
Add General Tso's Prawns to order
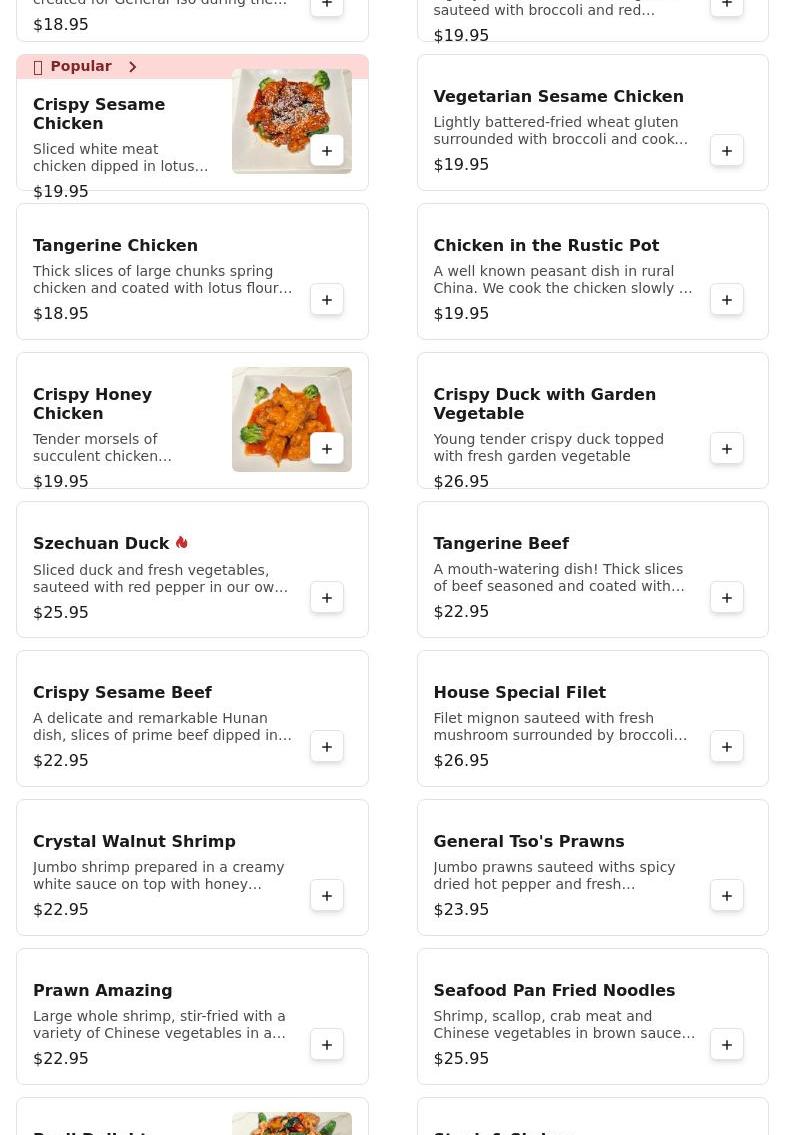click(x=726, y=896)
